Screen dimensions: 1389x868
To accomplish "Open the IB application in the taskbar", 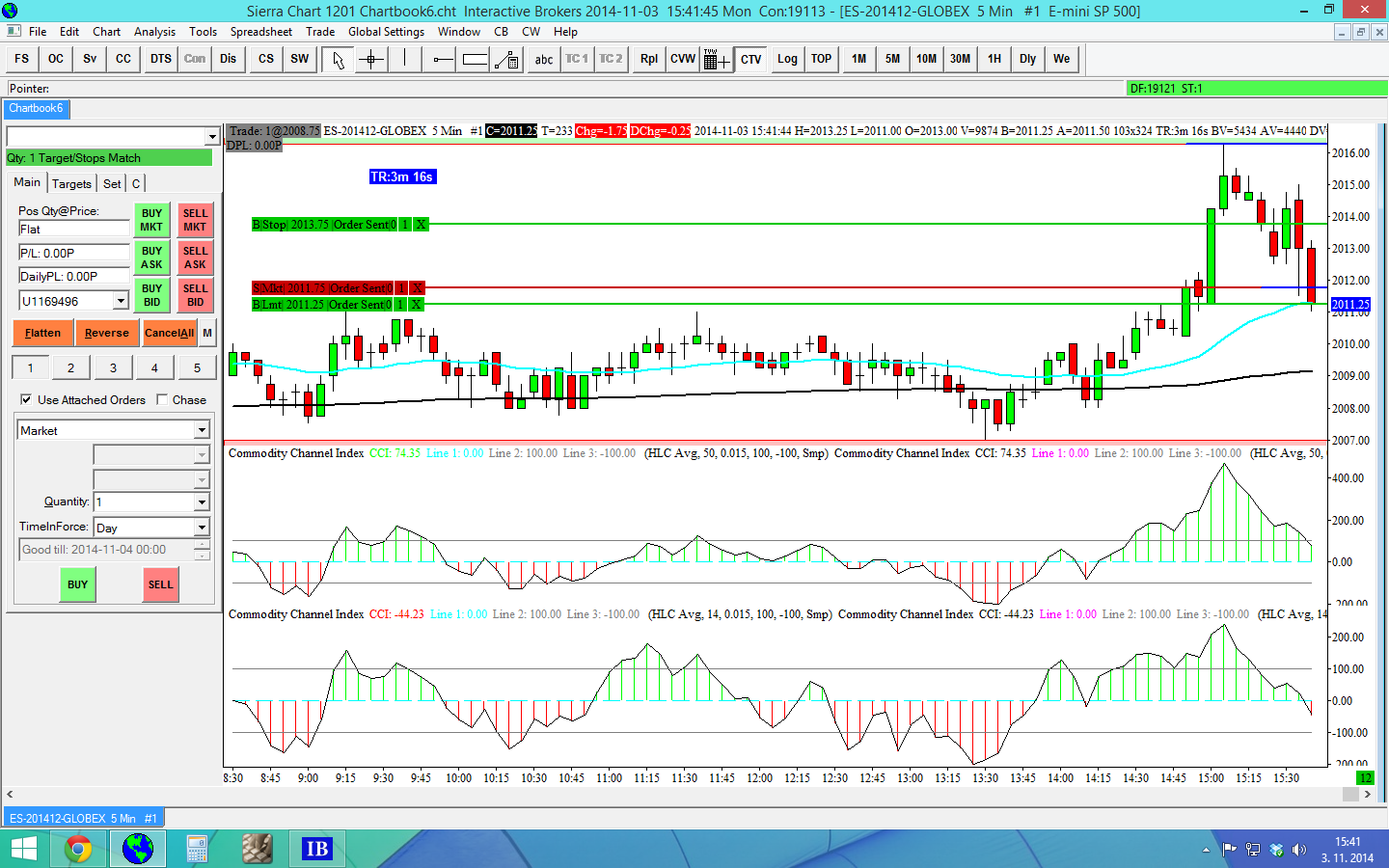I will [x=316, y=849].
